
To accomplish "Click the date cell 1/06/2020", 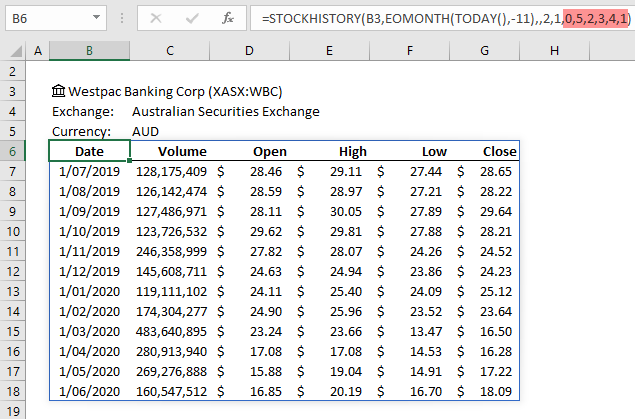I will 89,391.
